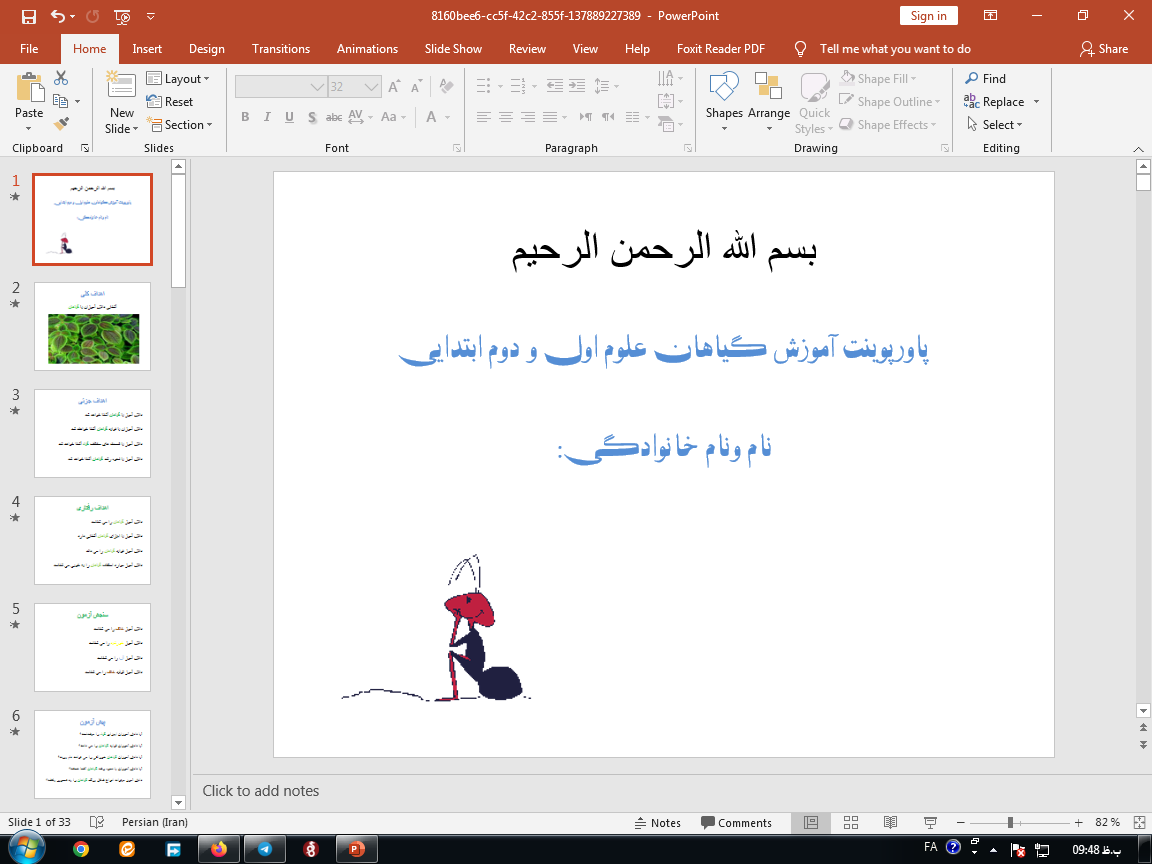Open Telegram from the taskbar
This screenshot has height=864, width=1152.
[x=264, y=849]
